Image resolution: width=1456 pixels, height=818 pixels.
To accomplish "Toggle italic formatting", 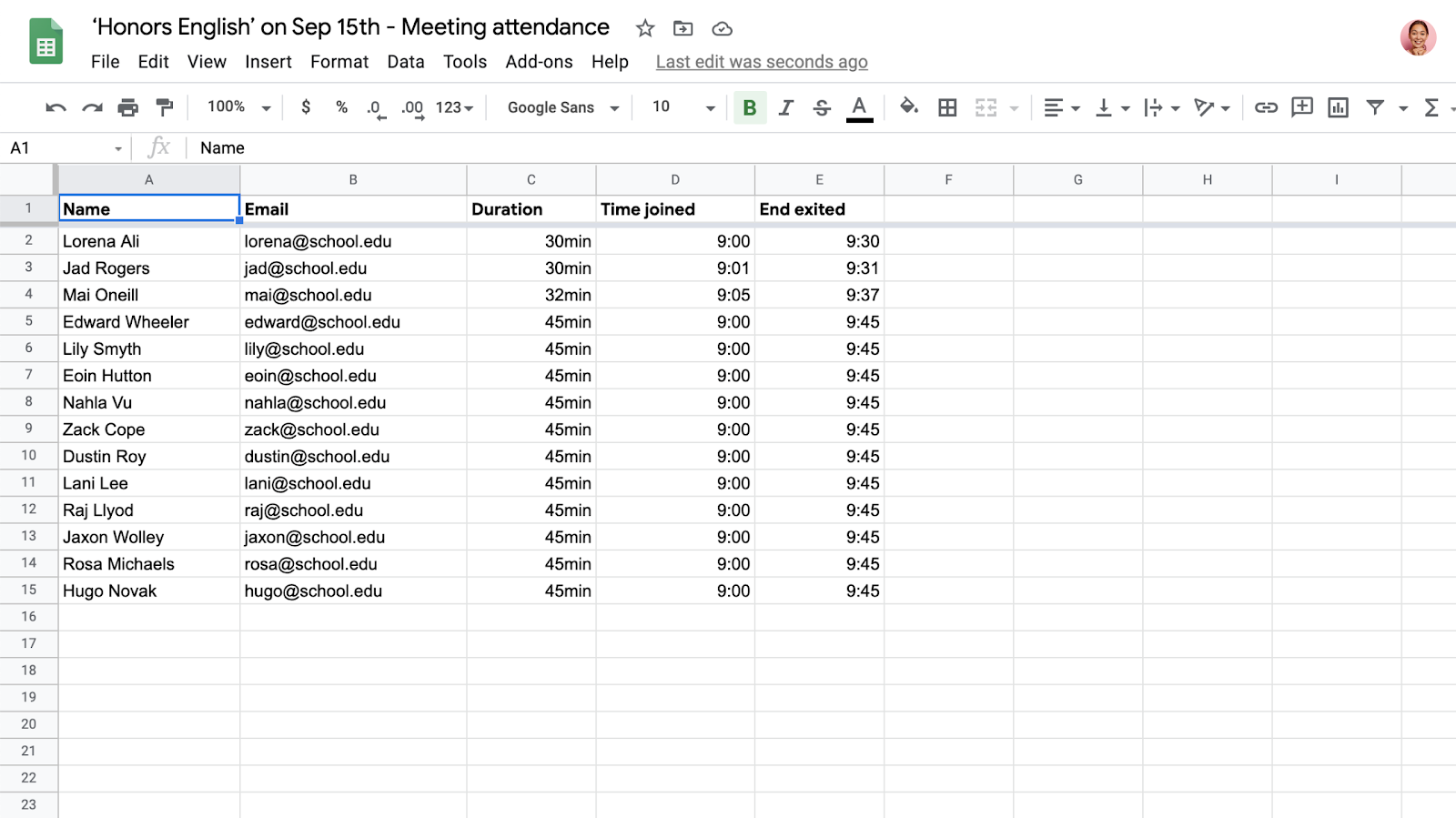I will [786, 107].
